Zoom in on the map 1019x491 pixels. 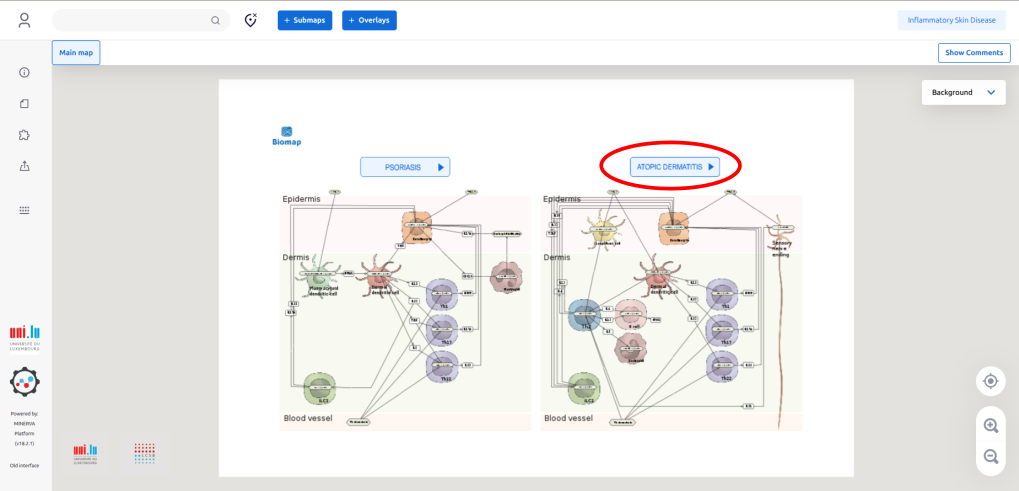990,425
